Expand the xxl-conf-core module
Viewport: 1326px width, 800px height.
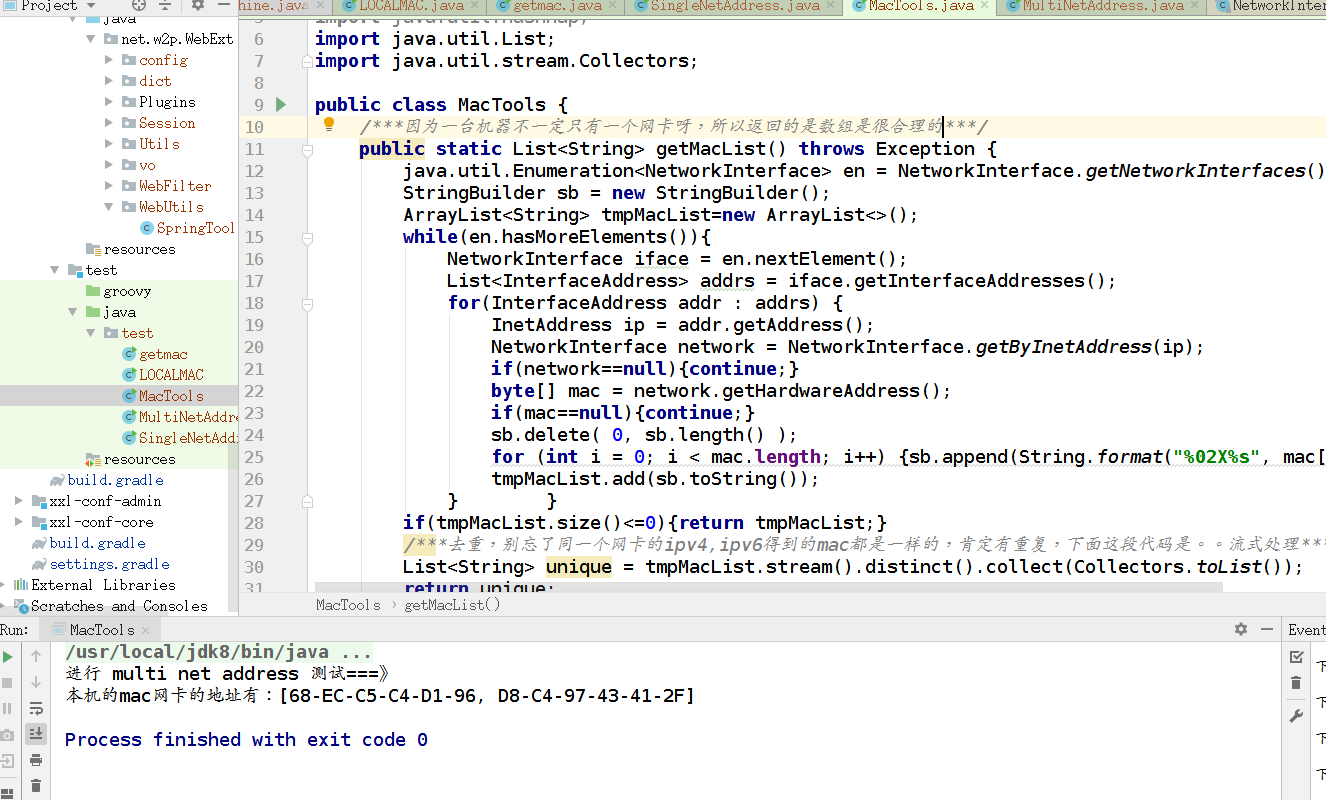(x=19, y=522)
